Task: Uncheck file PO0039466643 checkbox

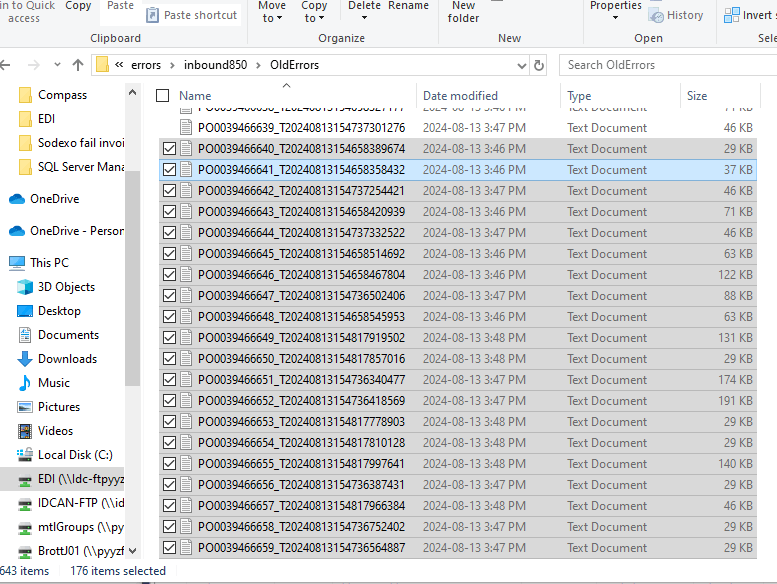Action: click(x=169, y=212)
